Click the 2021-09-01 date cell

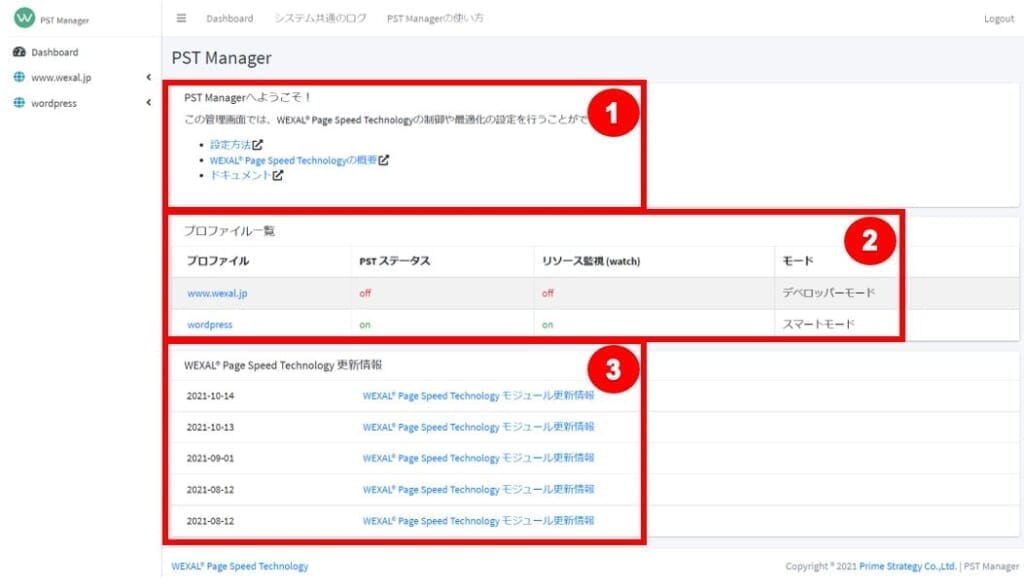(210, 459)
